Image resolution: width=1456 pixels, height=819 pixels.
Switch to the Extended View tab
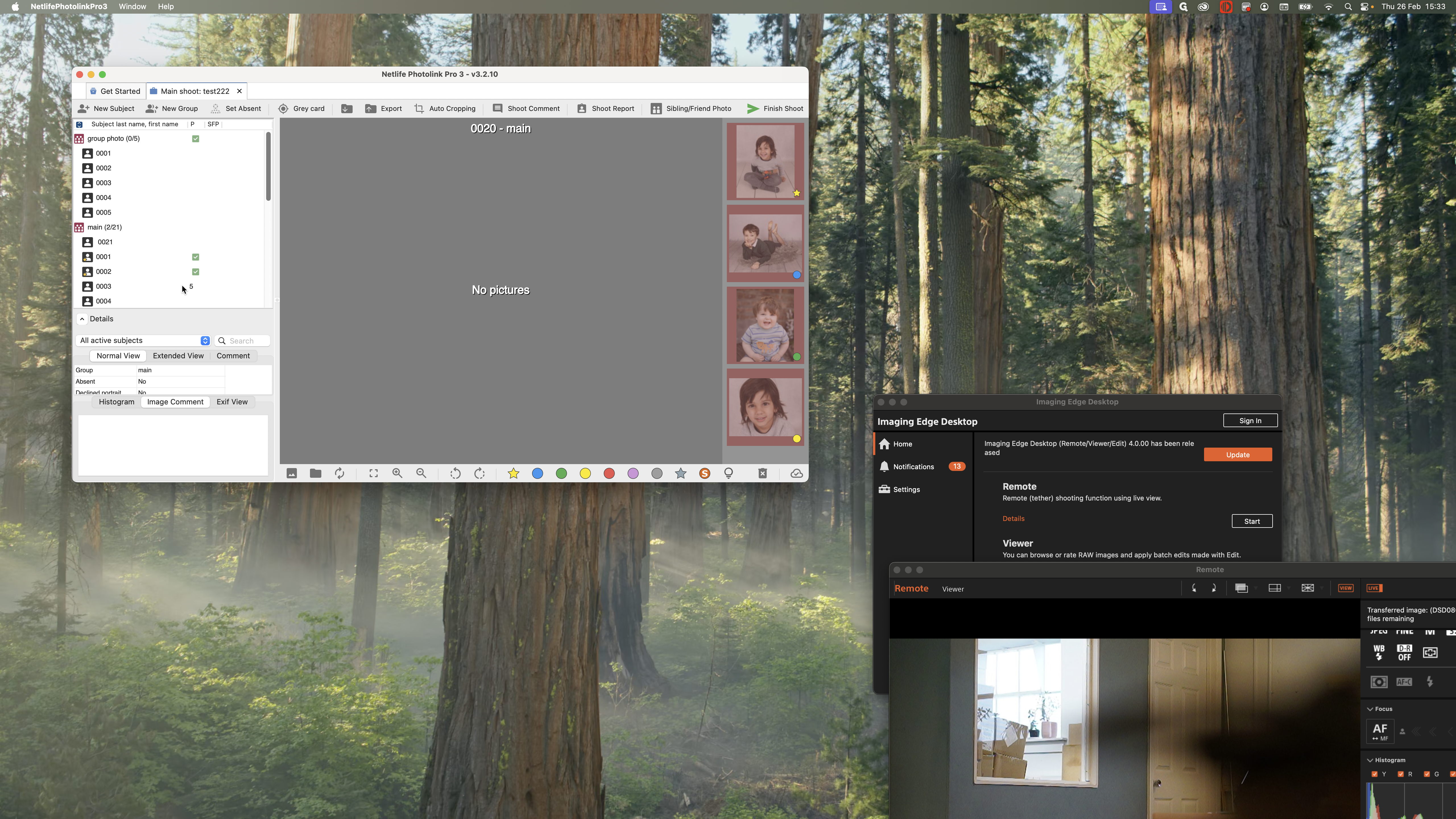(x=178, y=356)
